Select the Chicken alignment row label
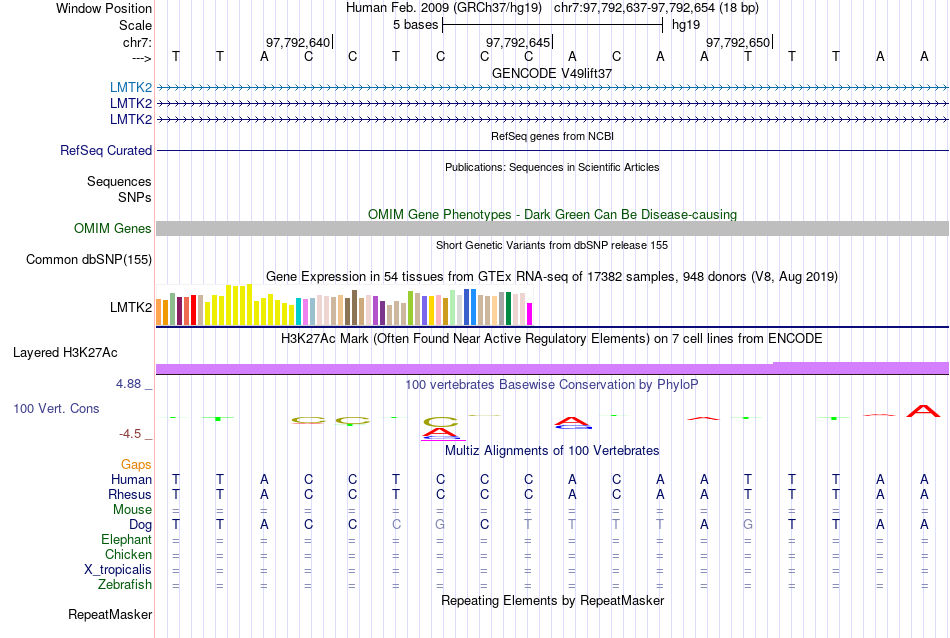The width and height of the screenshot is (950, 638). pyautogui.click(x=128, y=554)
